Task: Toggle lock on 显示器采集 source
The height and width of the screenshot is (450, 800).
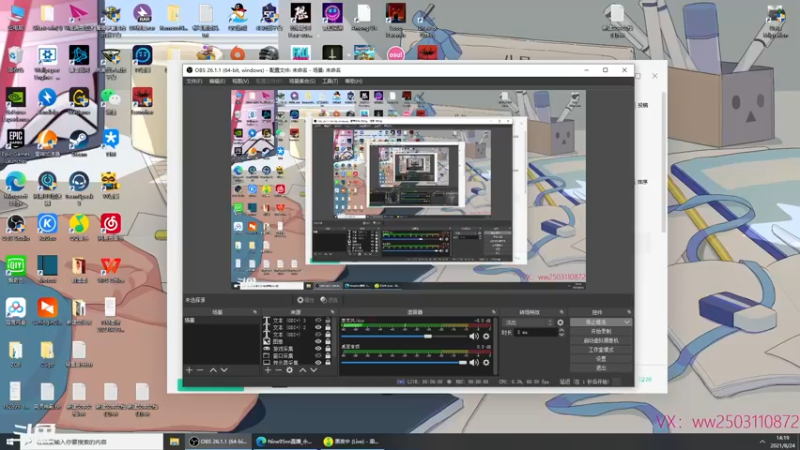Action: 328,362
